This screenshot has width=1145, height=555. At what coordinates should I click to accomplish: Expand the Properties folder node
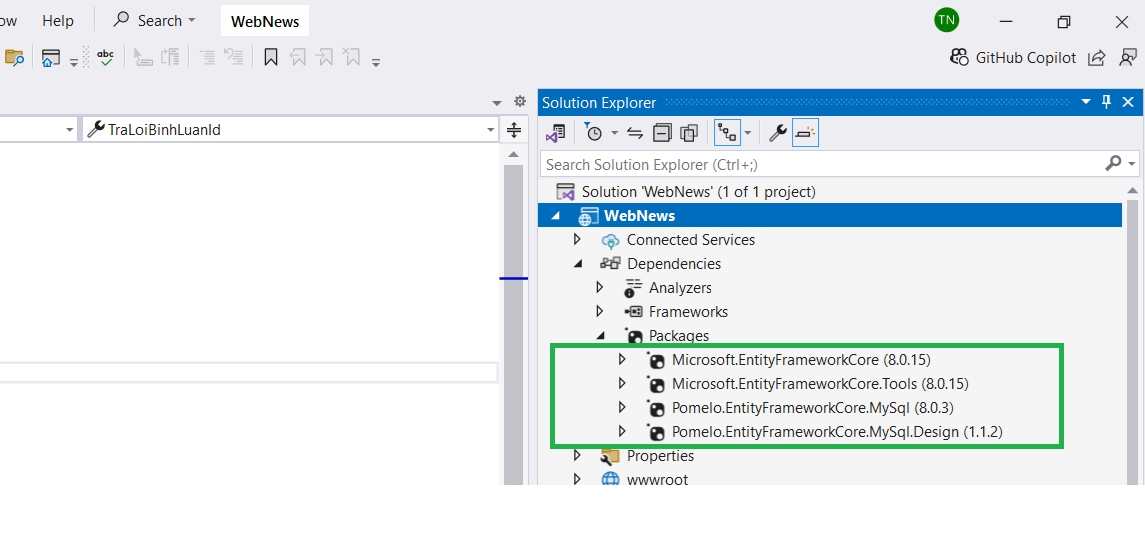[577, 456]
